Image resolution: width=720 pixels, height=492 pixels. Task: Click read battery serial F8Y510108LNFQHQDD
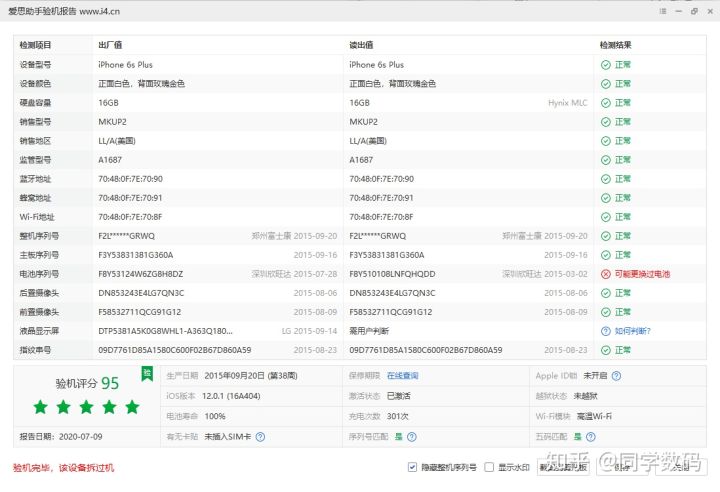point(392,274)
